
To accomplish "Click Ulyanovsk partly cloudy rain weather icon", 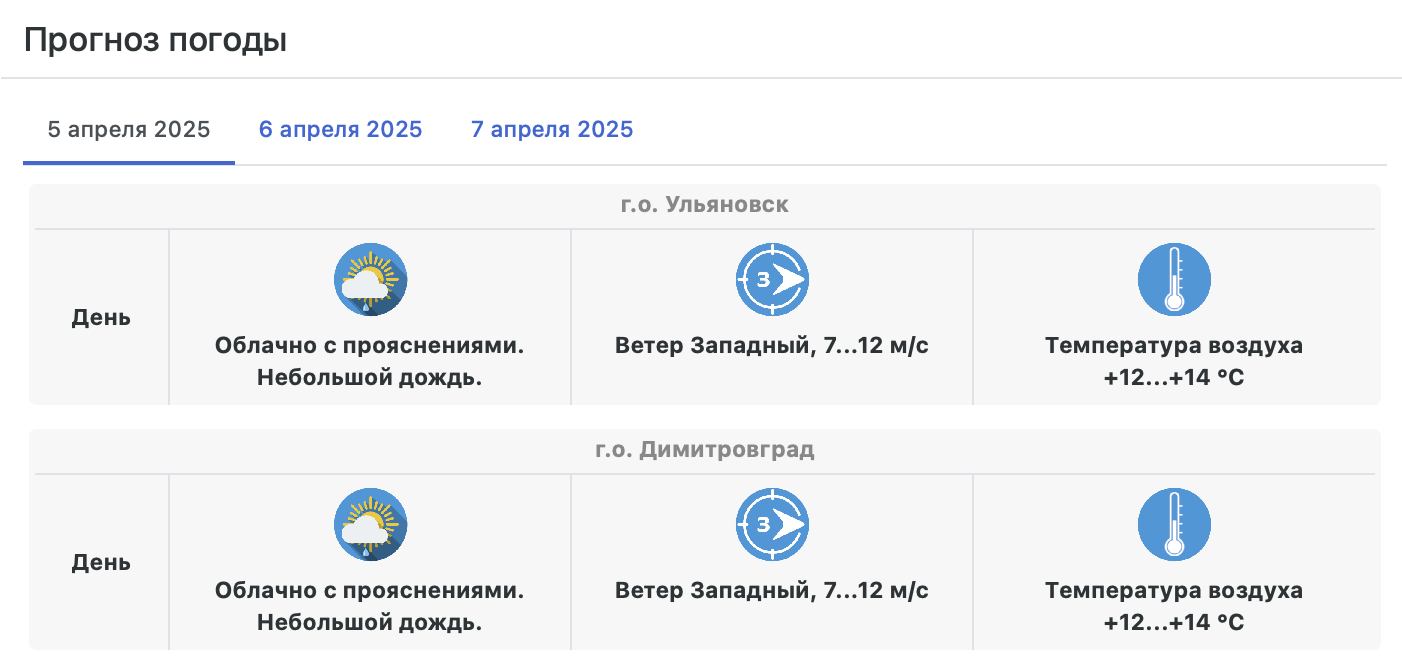I will click(370, 279).
